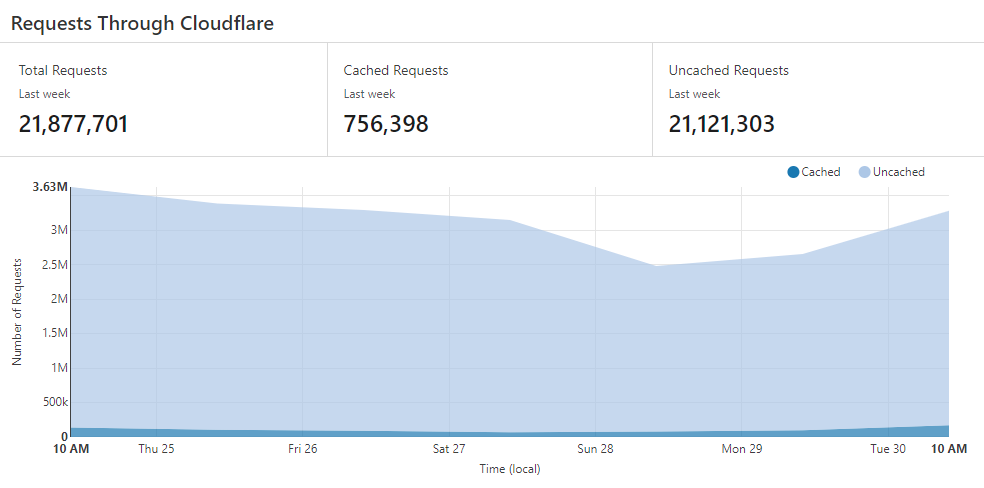Click the Thu 25 x-axis label
The width and height of the screenshot is (984, 488).
[156, 449]
